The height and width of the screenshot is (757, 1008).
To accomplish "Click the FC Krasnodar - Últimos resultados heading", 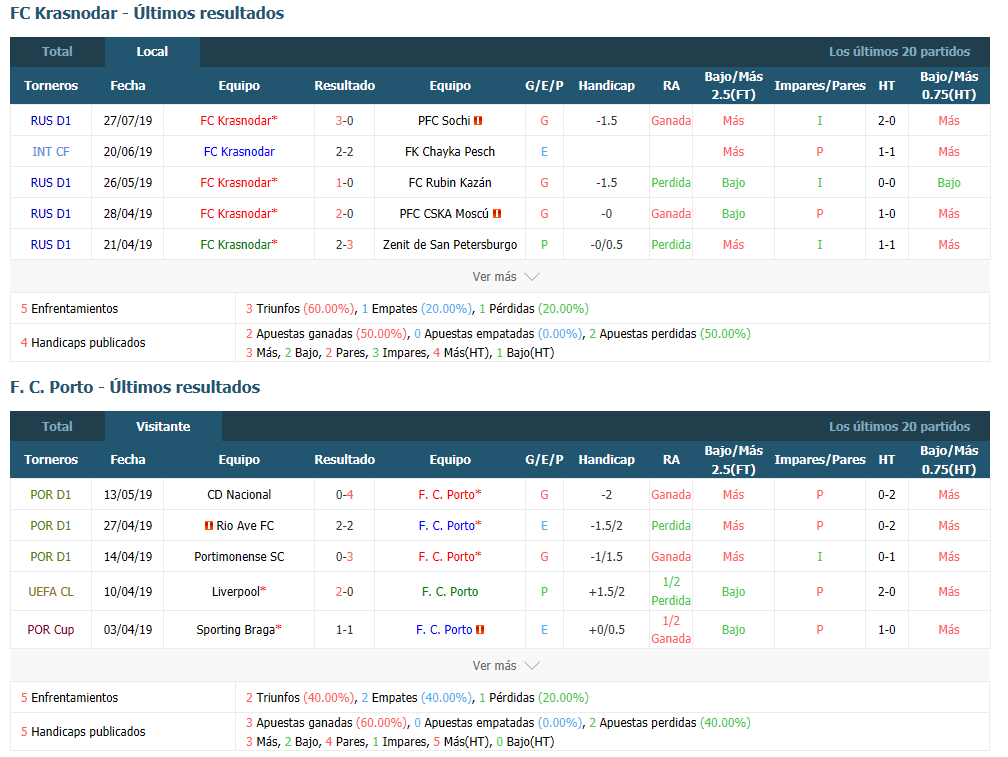I will (147, 13).
